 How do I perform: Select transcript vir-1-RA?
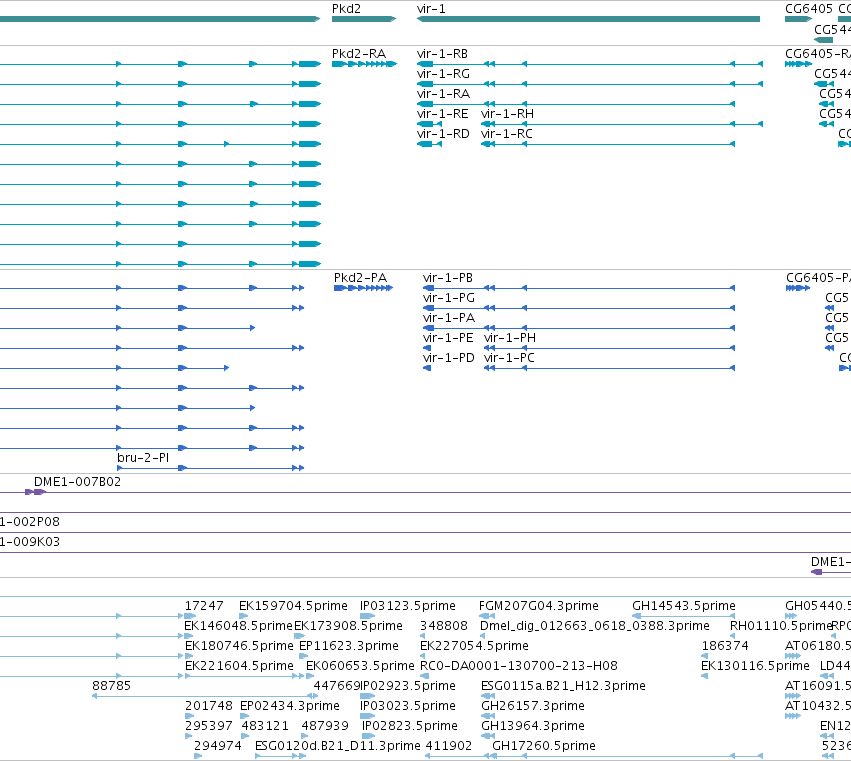point(443,94)
